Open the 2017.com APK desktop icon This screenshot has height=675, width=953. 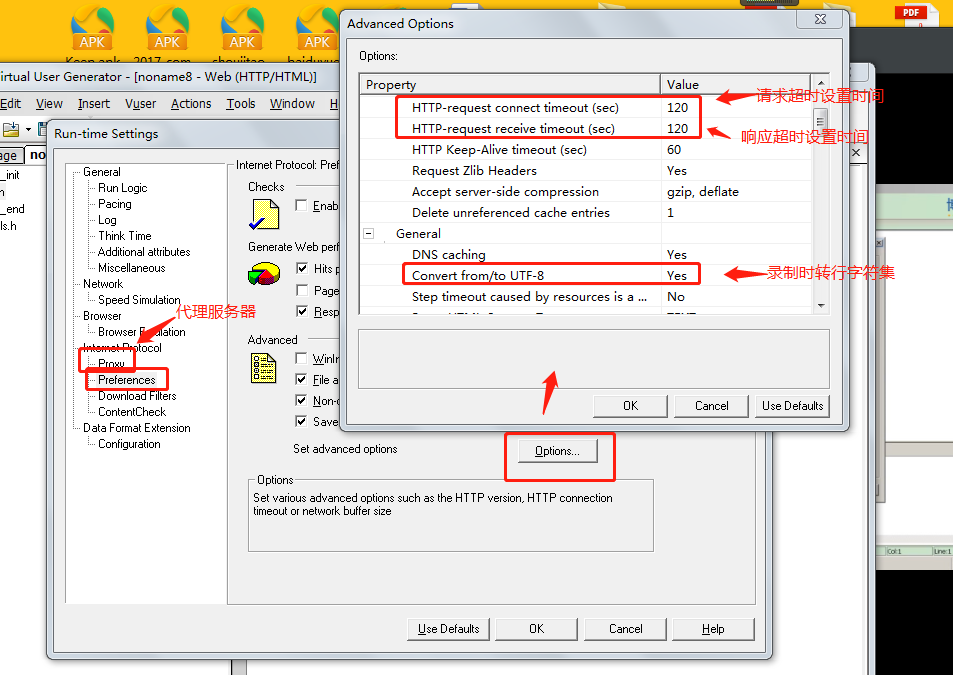coord(167,33)
